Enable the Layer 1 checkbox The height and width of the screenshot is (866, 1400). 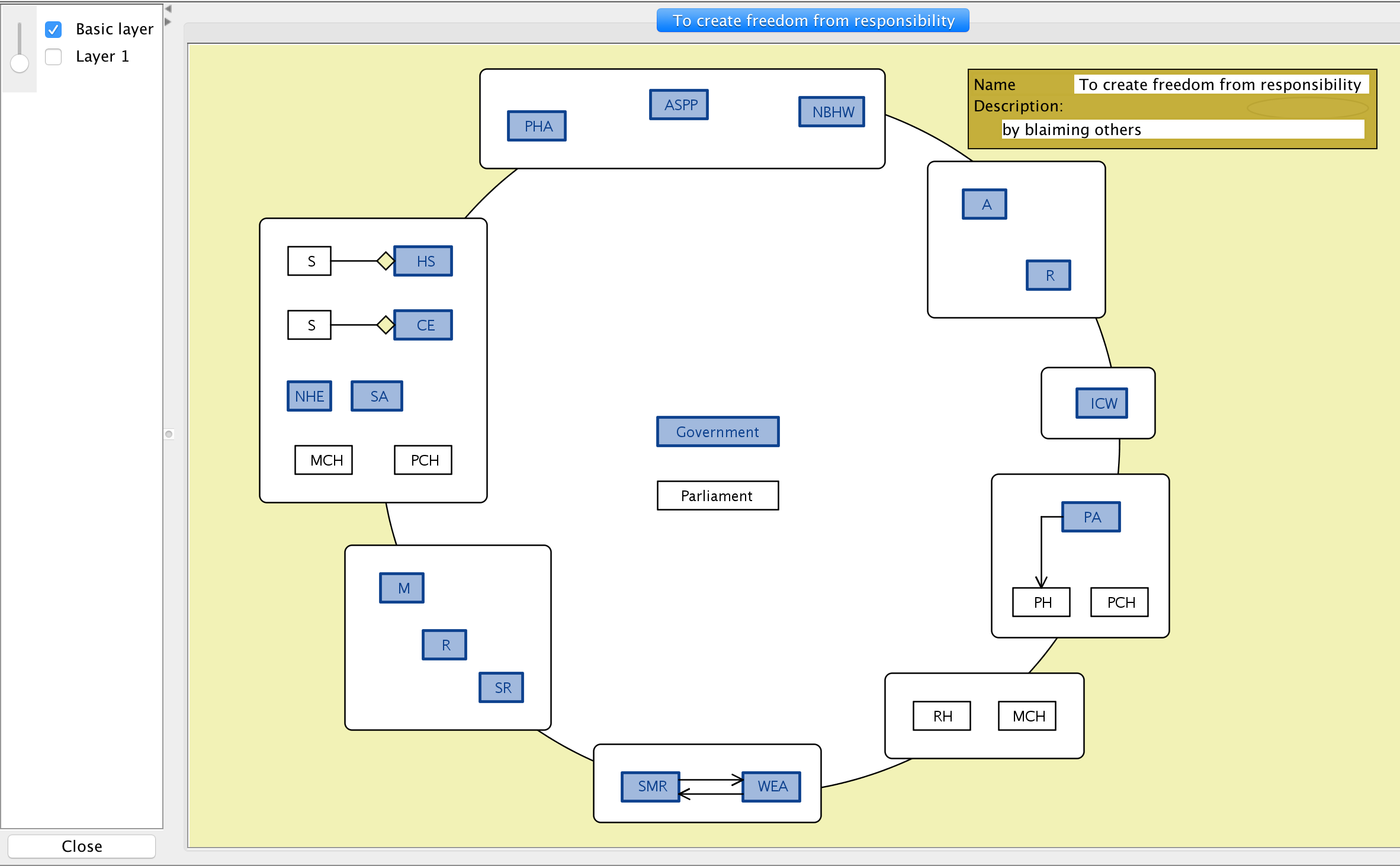point(53,57)
